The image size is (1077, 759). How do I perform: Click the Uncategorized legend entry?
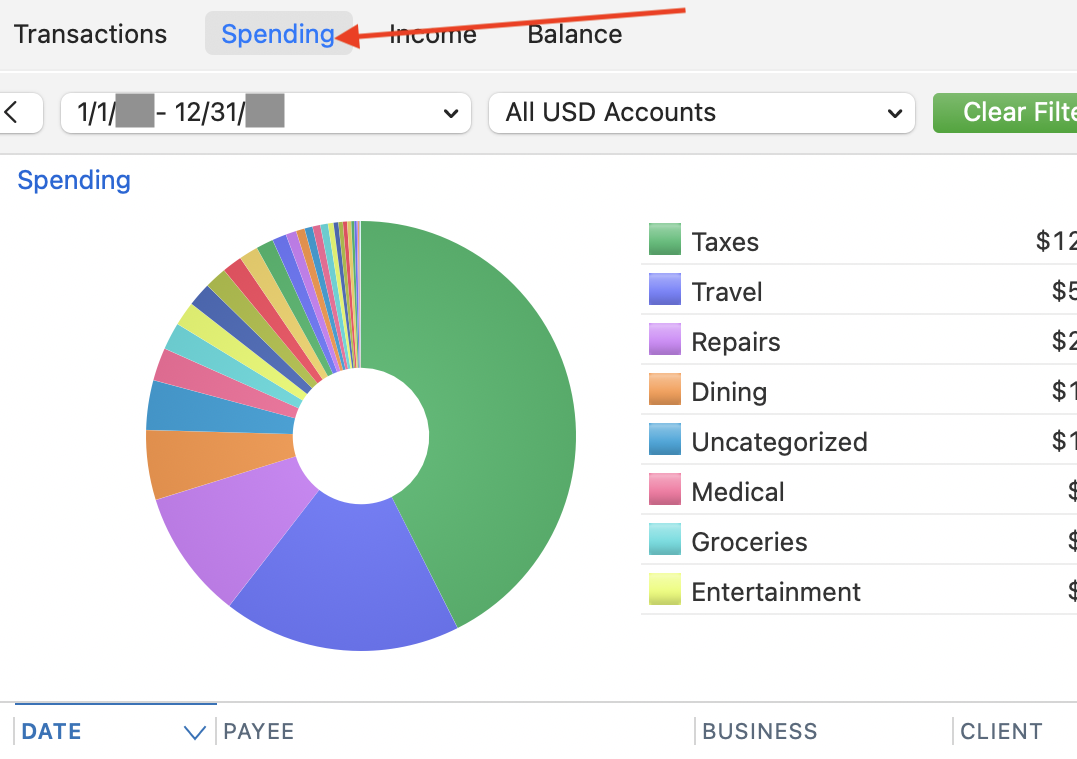(x=779, y=441)
